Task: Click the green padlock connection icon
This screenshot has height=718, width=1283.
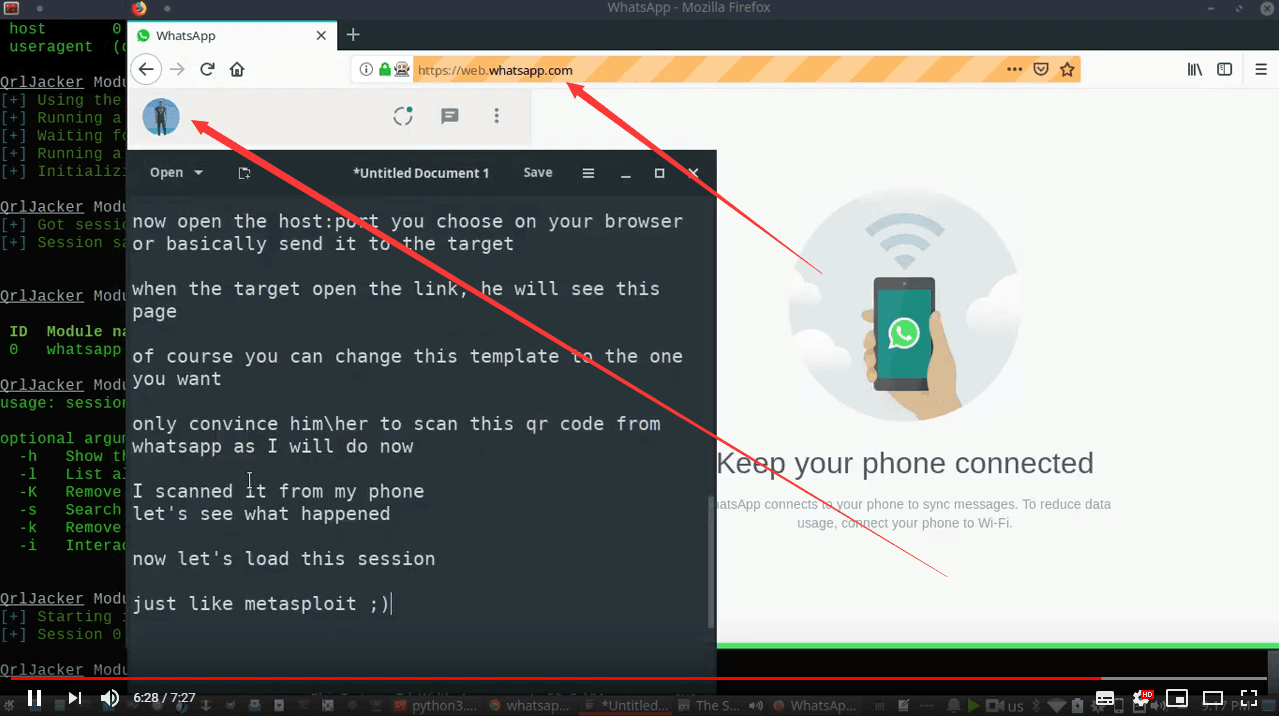Action: 384,70
